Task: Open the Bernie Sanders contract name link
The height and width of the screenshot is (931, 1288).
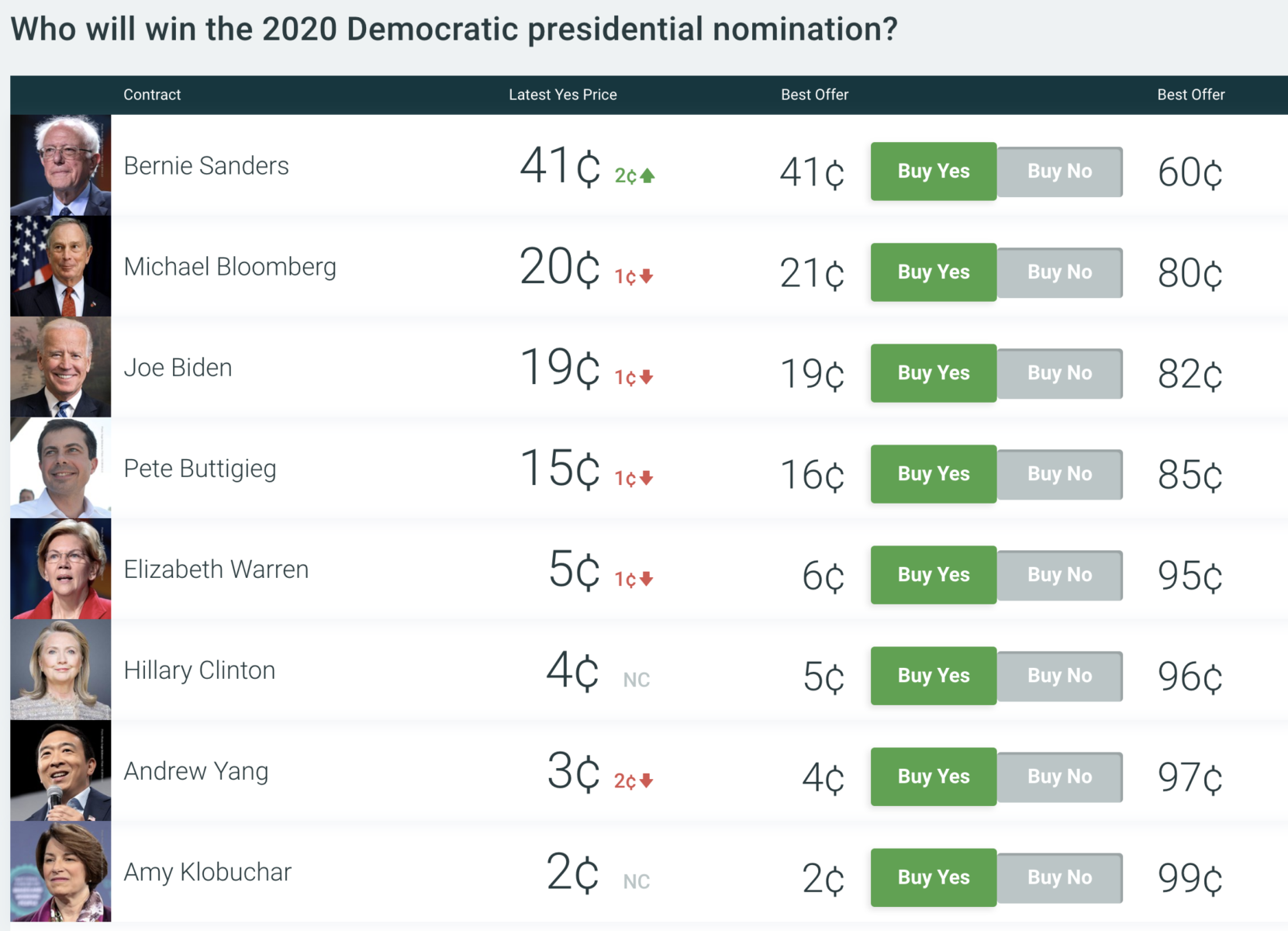Action: pos(206,166)
